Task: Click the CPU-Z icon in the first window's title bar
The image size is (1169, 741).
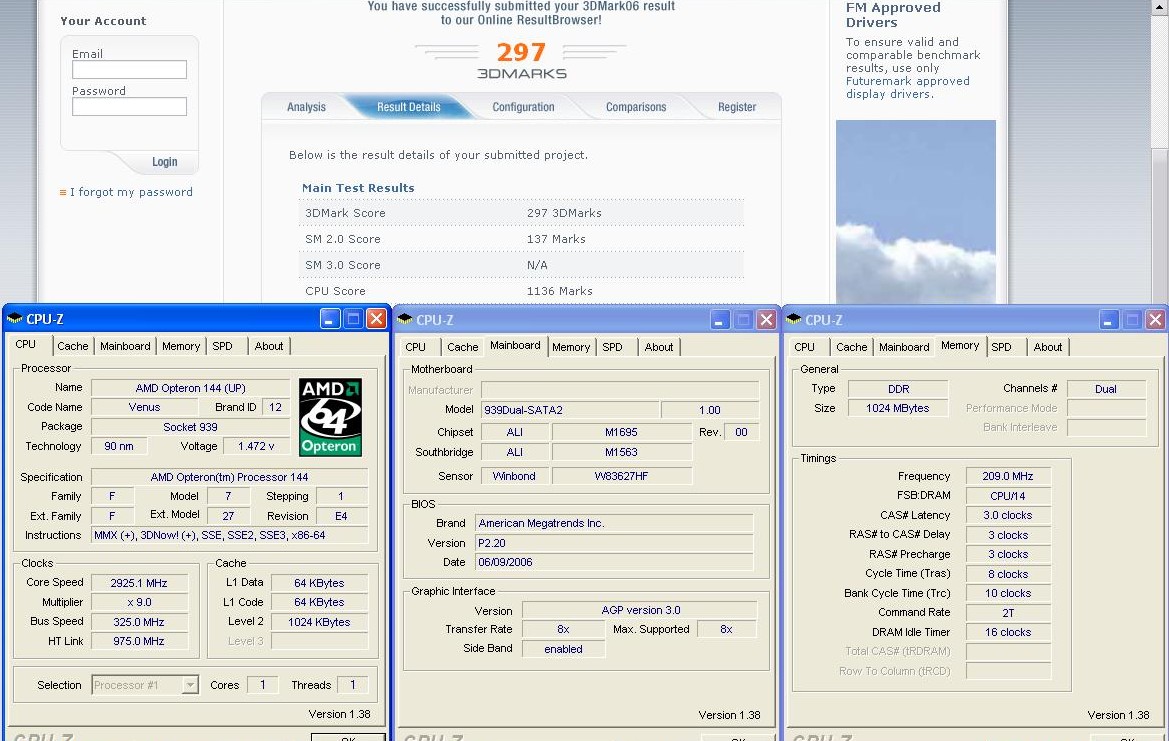Action: coord(14,319)
